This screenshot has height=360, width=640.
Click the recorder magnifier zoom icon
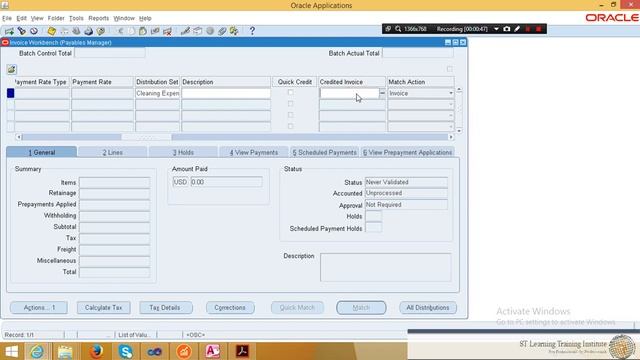click(x=398, y=29)
